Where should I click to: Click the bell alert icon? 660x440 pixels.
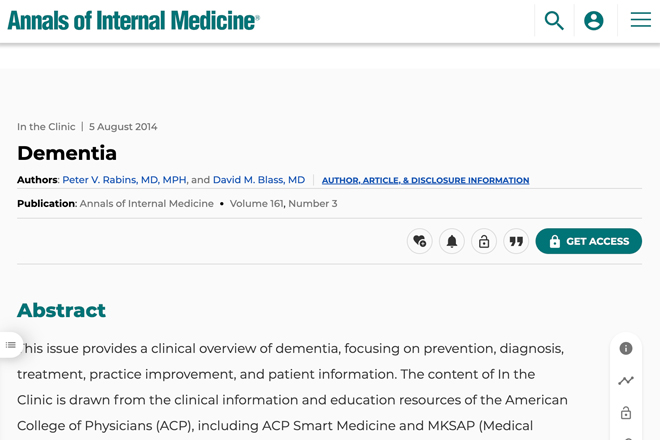click(452, 241)
